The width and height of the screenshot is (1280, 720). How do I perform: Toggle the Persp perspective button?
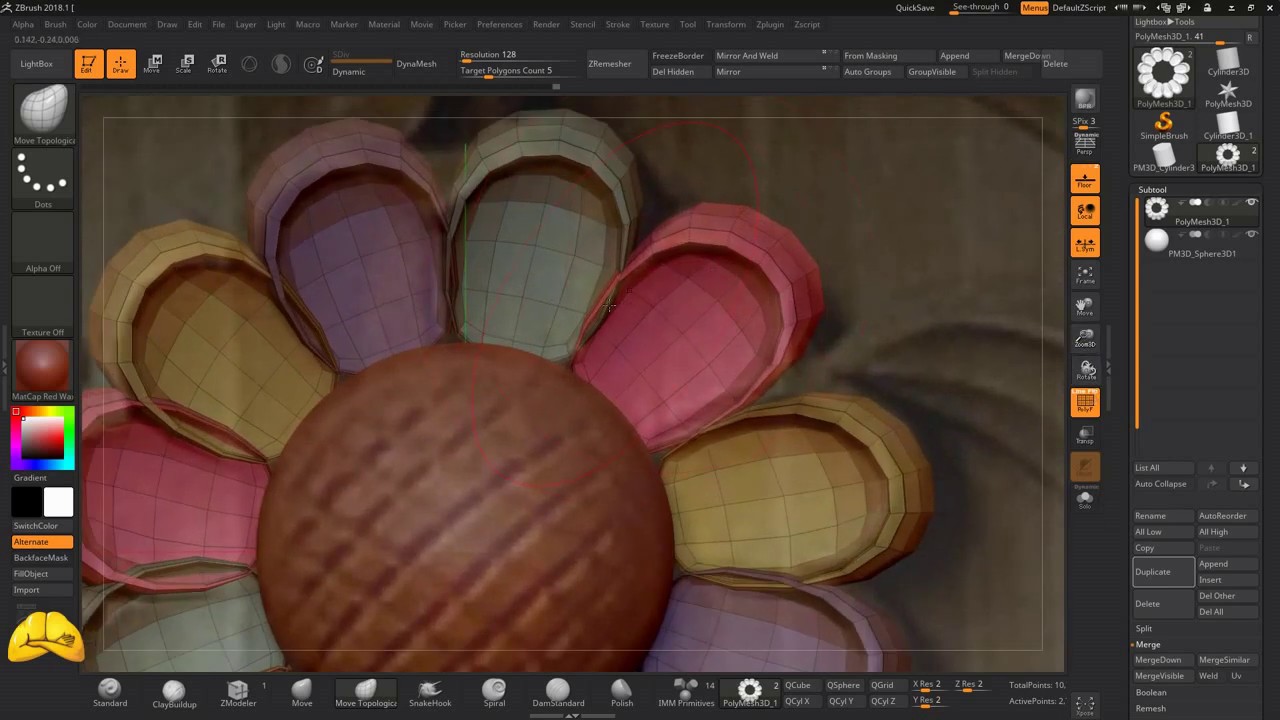coord(1085,144)
